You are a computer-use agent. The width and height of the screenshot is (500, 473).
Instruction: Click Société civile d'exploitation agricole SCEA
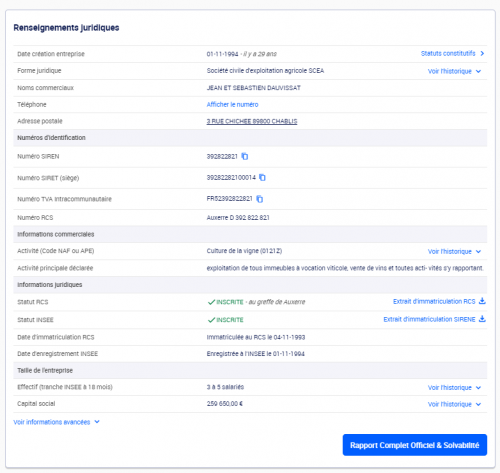(x=265, y=71)
